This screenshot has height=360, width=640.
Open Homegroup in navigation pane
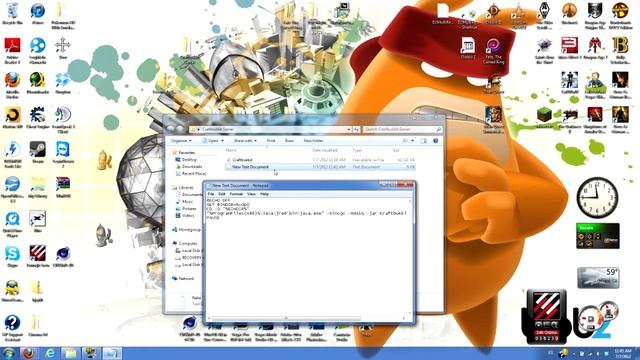point(190,230)
